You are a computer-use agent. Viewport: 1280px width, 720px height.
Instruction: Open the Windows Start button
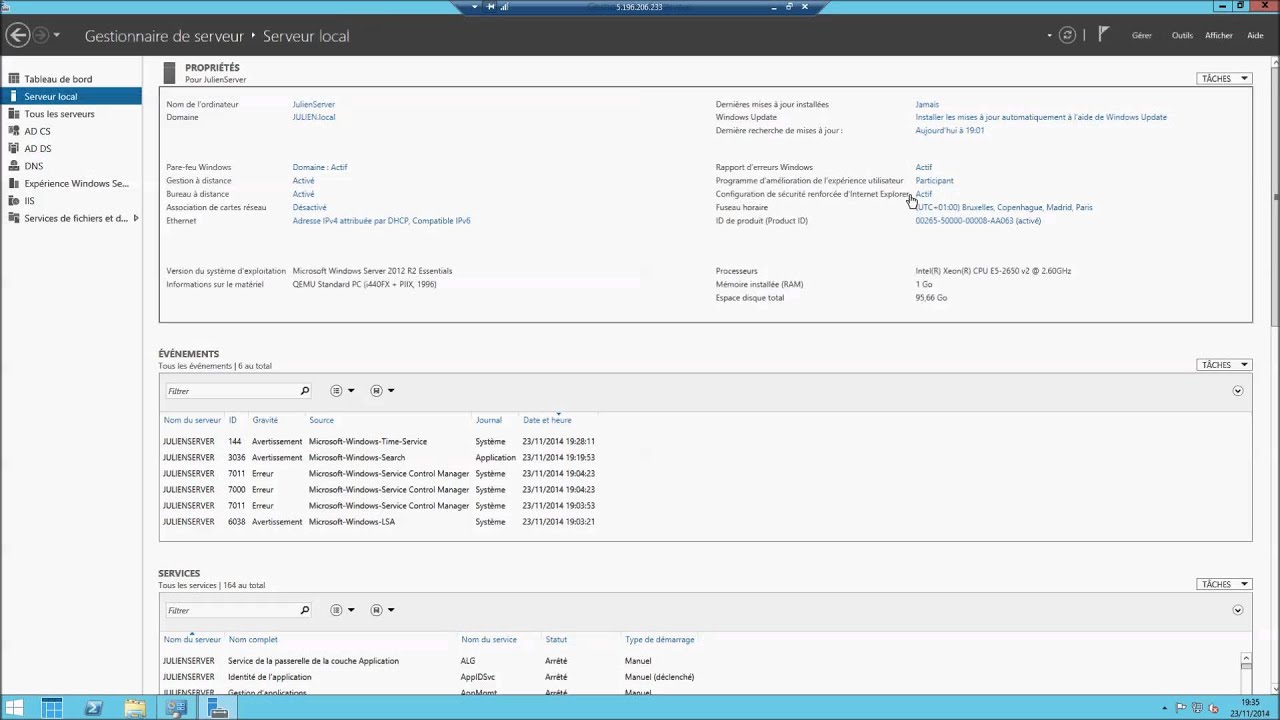(x=14, y=709)
